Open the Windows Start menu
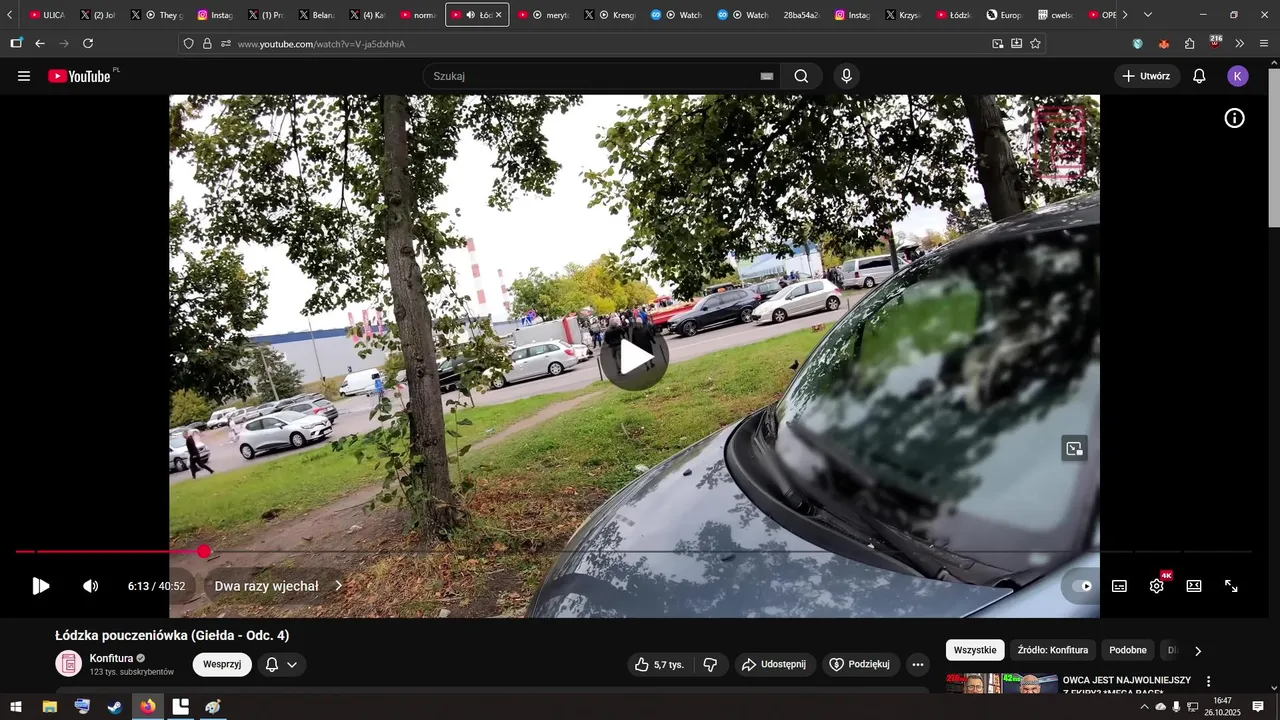The width and height of the screenshot is (1280, 720). 16,707
